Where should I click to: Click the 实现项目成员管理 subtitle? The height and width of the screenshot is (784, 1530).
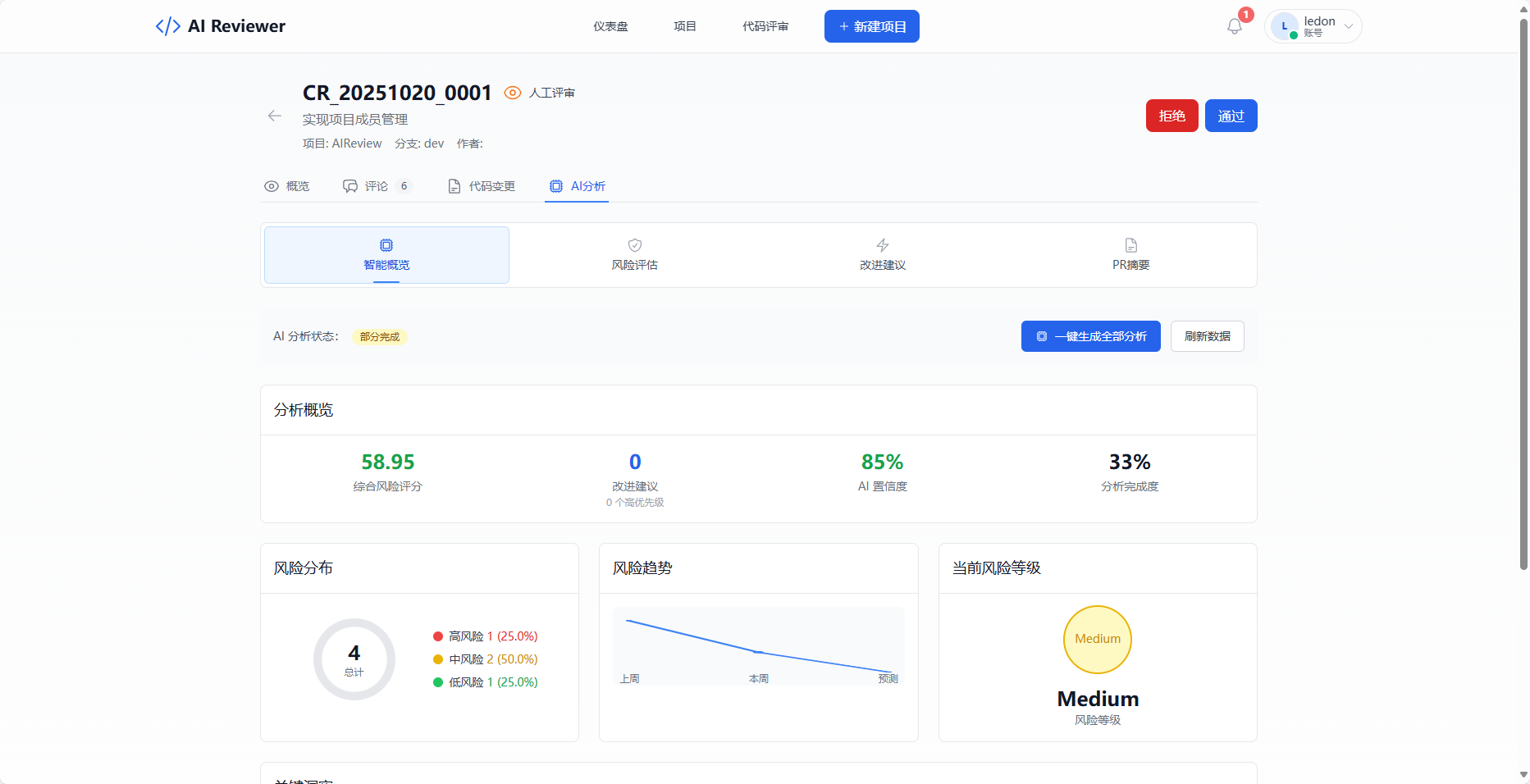[x=355, y=120]
